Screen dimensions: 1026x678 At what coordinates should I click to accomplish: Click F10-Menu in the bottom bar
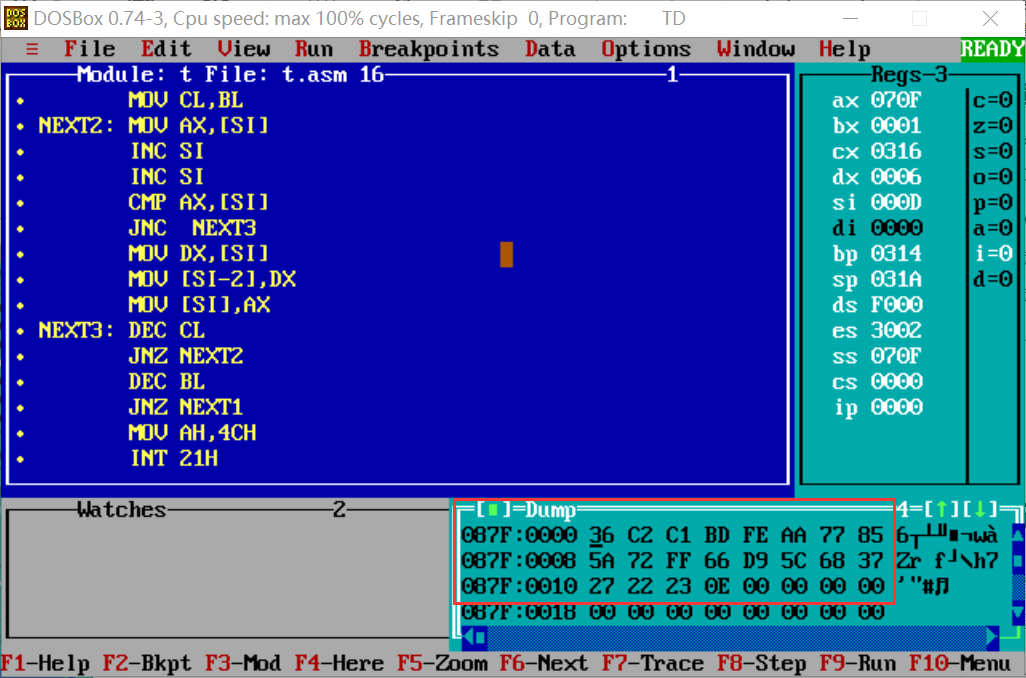click(x=960, y=664)
